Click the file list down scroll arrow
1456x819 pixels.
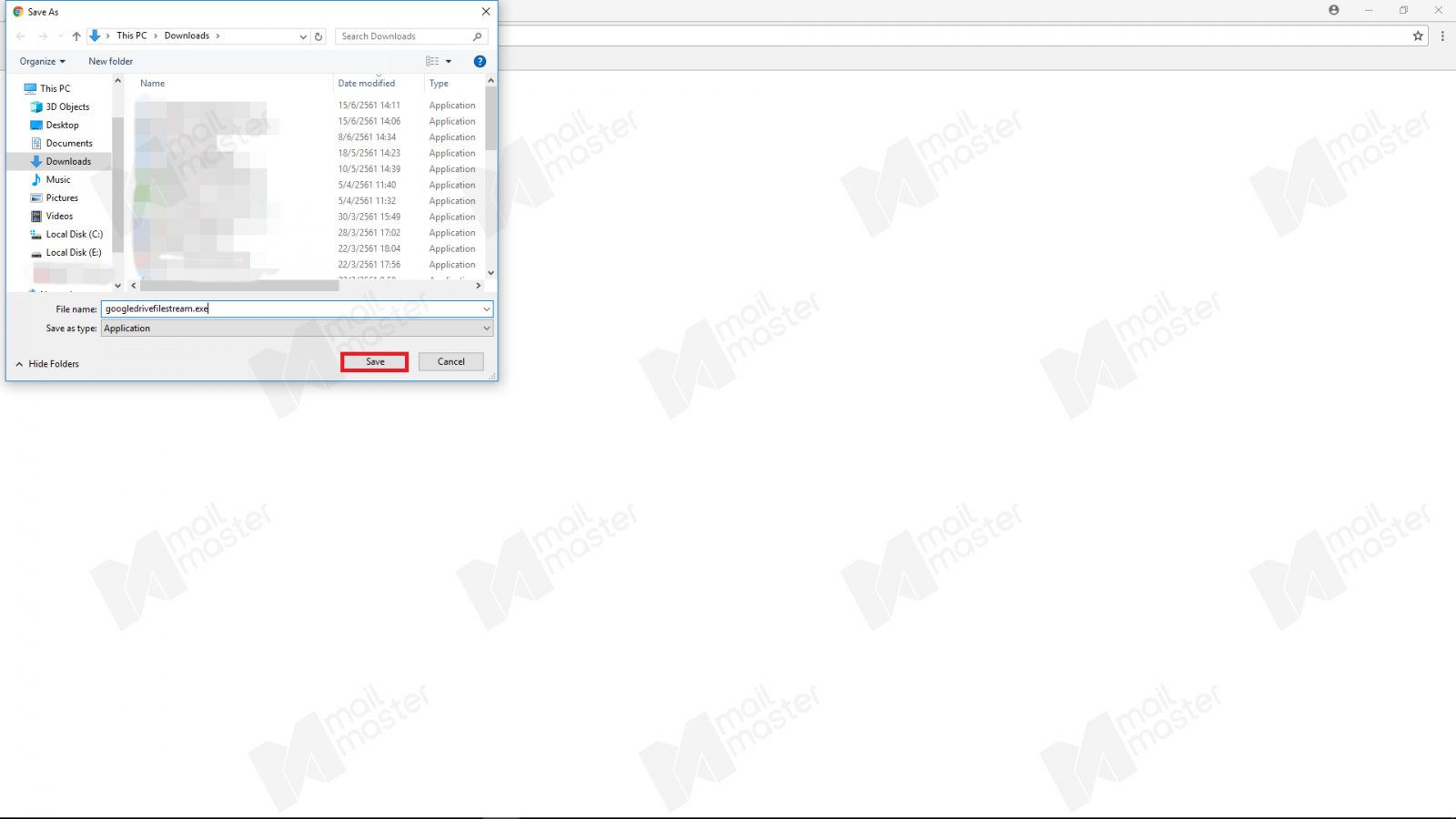[490, 273]
